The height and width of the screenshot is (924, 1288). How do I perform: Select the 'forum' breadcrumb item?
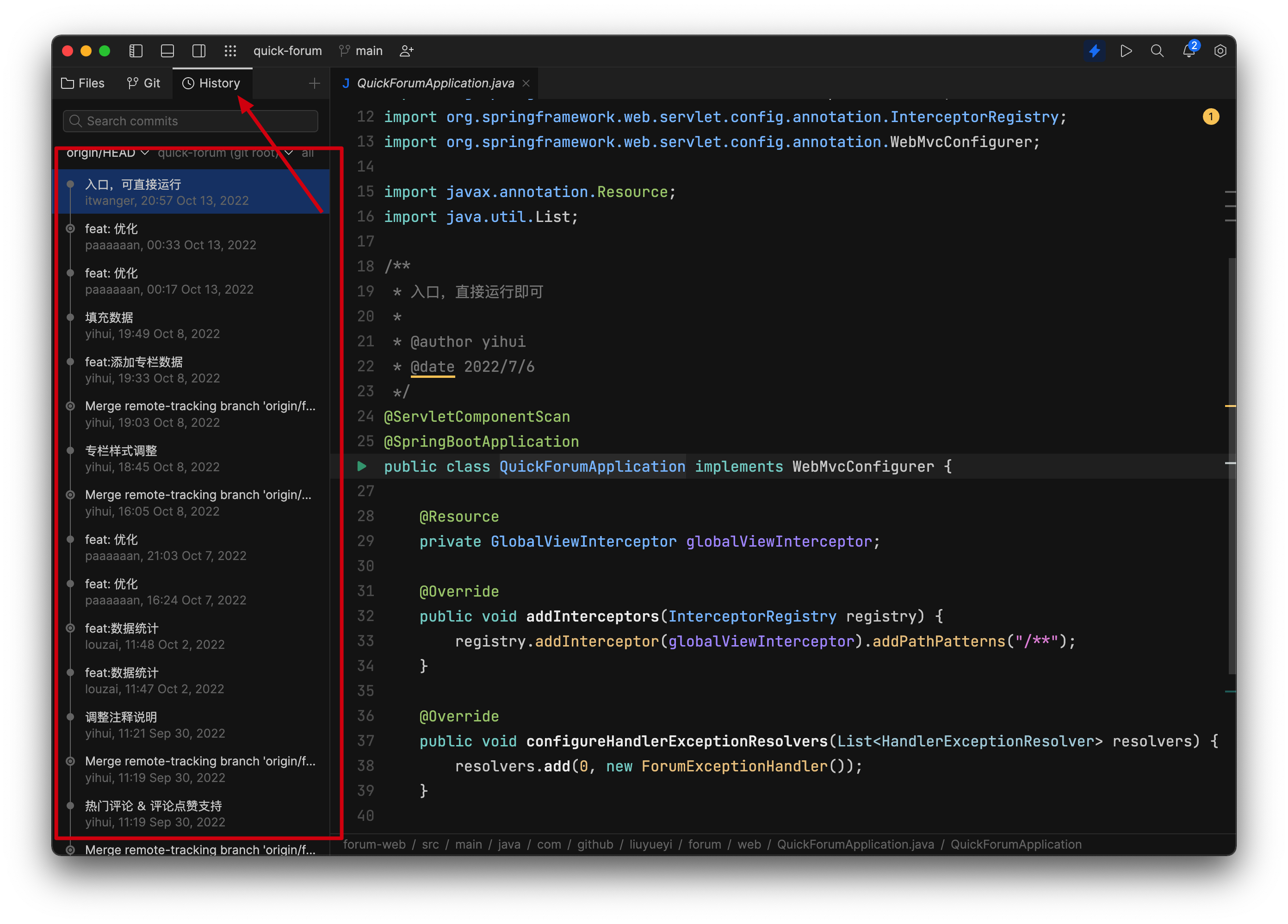tap(704, 844)
